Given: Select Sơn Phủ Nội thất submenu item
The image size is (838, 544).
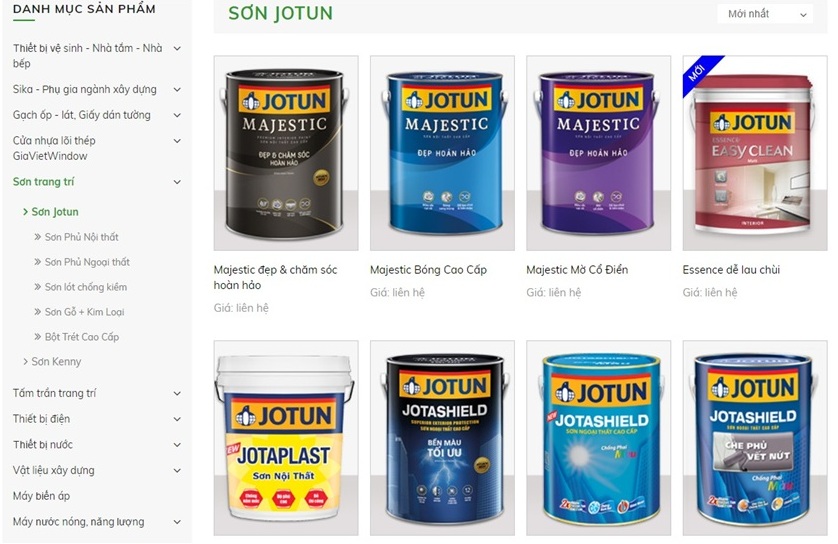Looking at the screenshot, I should (x=81, y=237).
